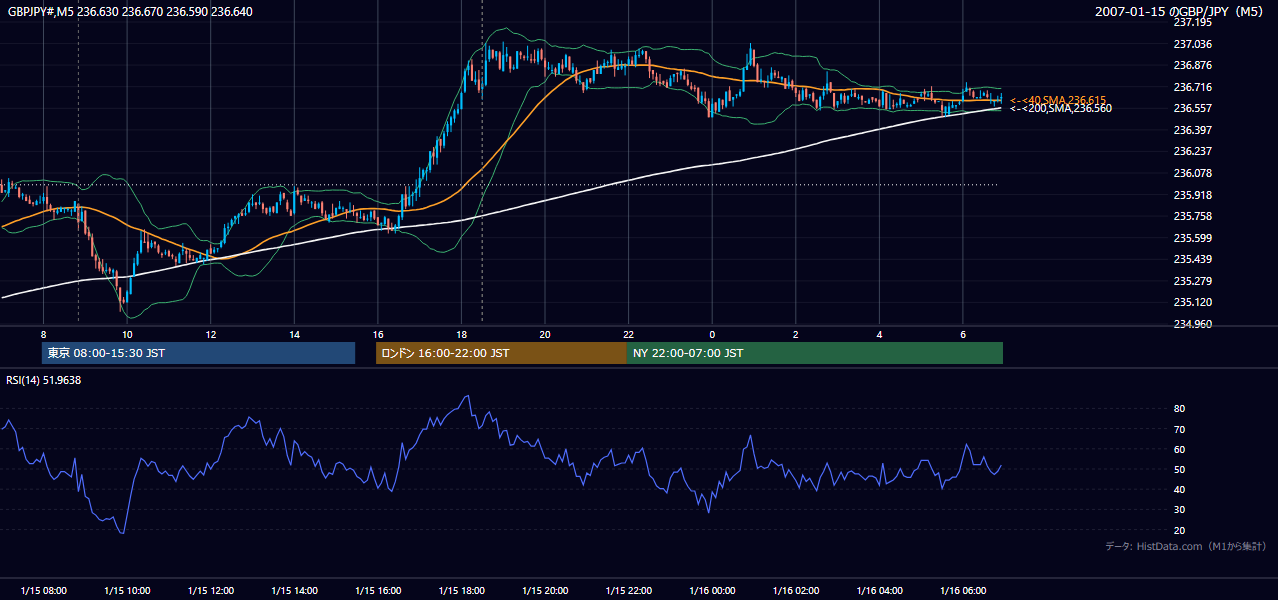The width and height of the screenshot is (1278, 600).
Task: Click RSI scale value 80
Action: pyautogui.click(x=1179, y=409)
